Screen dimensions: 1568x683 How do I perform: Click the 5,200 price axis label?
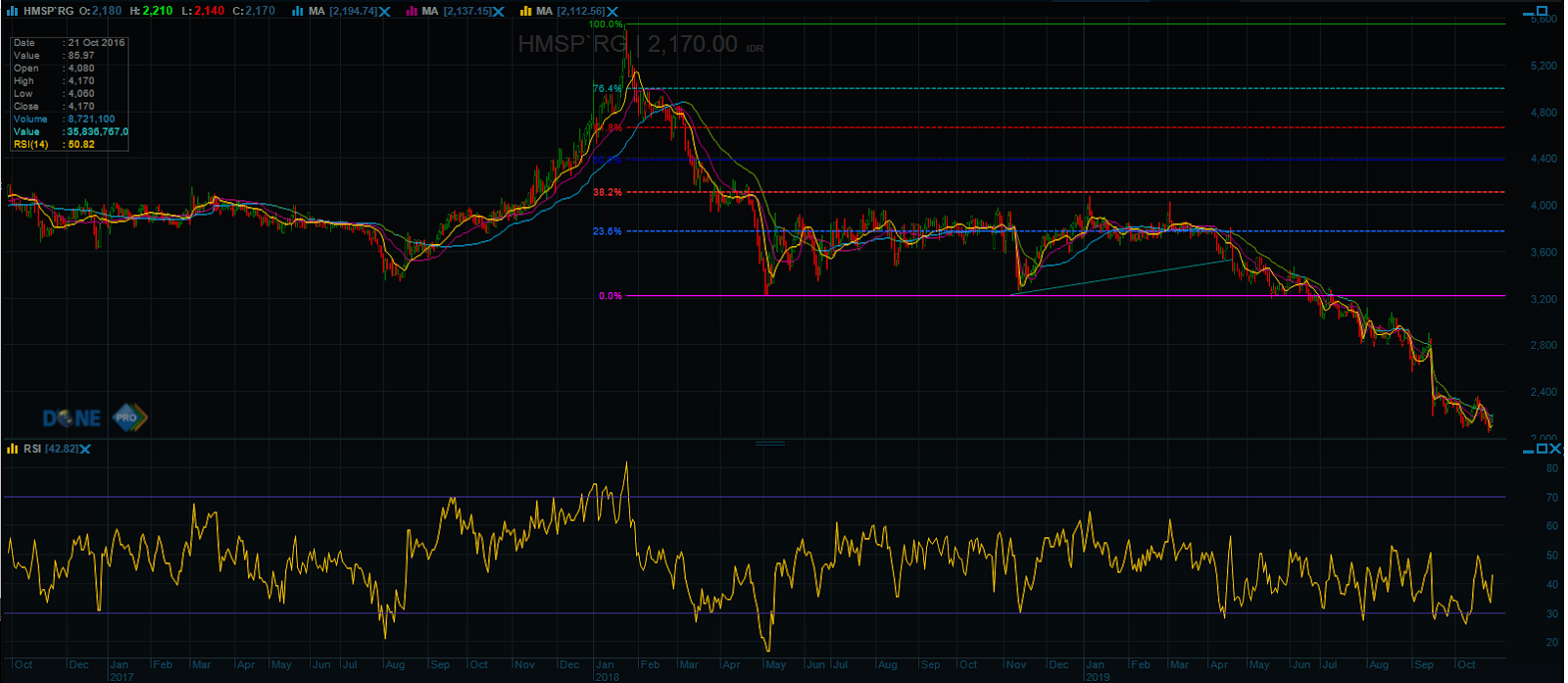(x=1543, y=66)
